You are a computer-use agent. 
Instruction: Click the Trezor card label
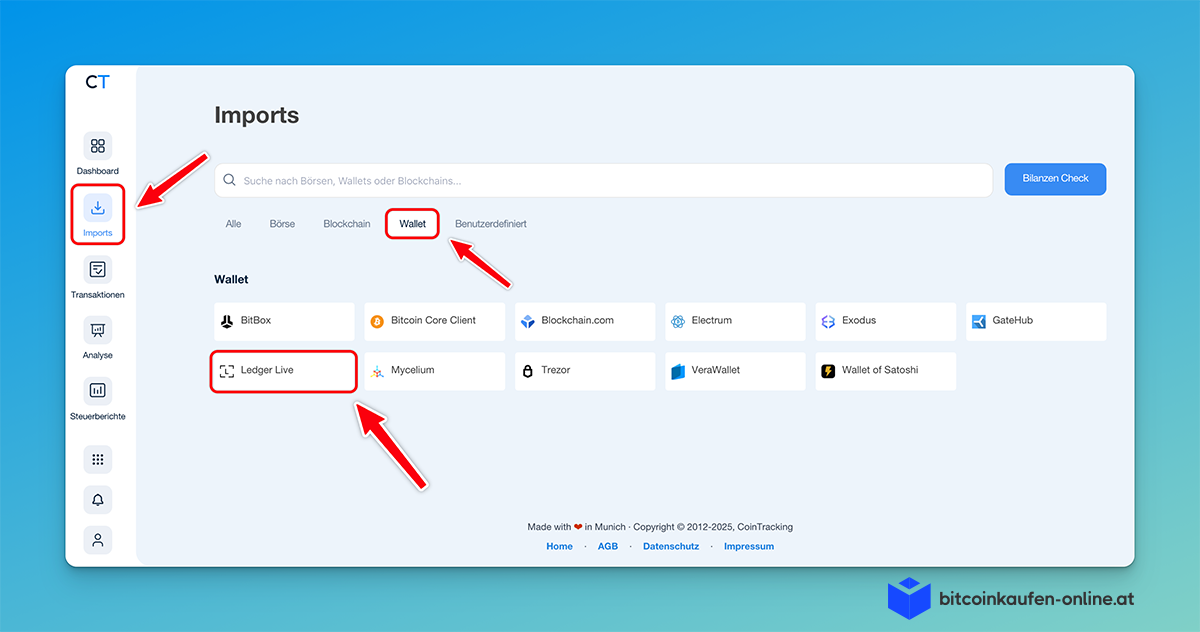556,370
